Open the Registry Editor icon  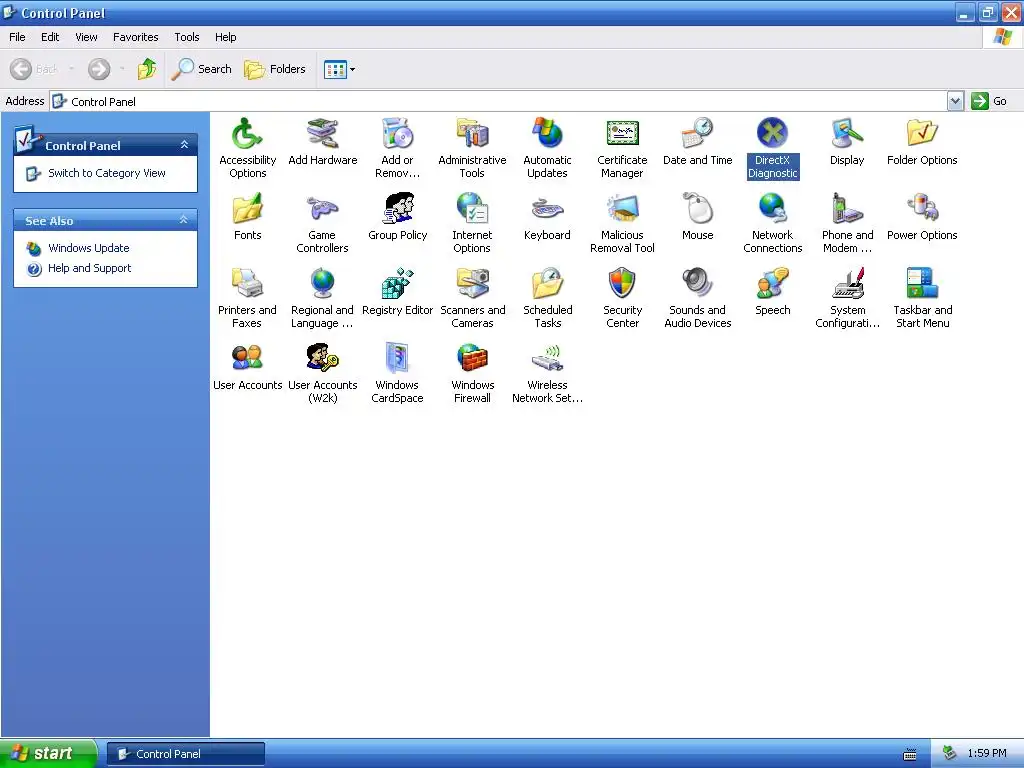(x=397, y=284)
